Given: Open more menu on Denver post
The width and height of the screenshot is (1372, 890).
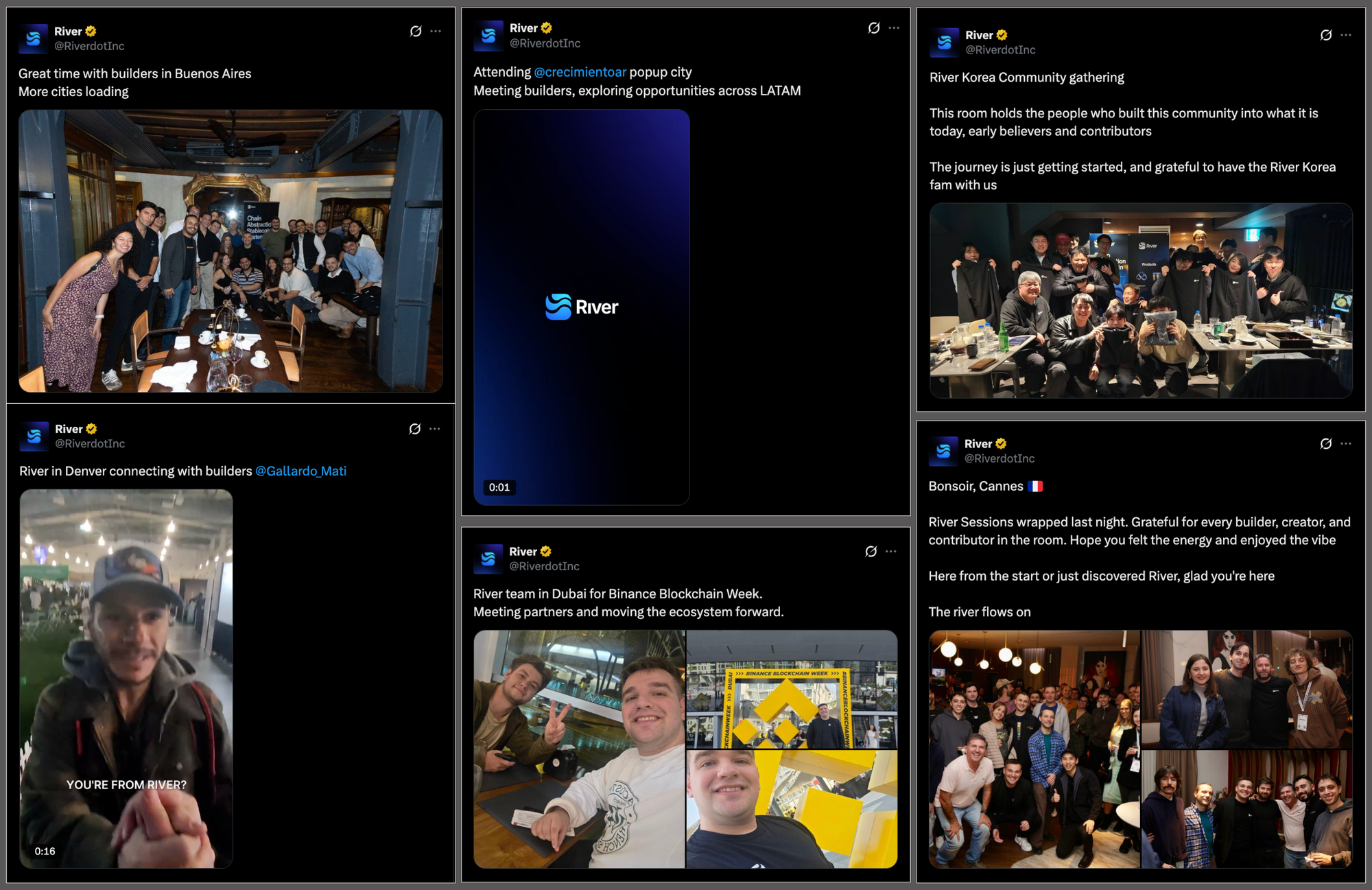Looking at the screenshot, I should pos(435,429).
